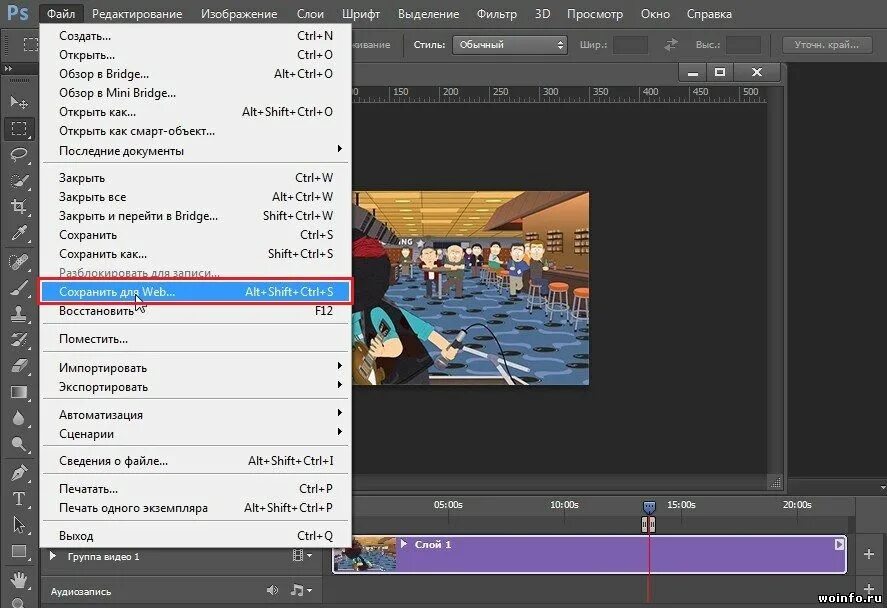
Task: Click the timeline playhead marker
Action: [649, 506]
